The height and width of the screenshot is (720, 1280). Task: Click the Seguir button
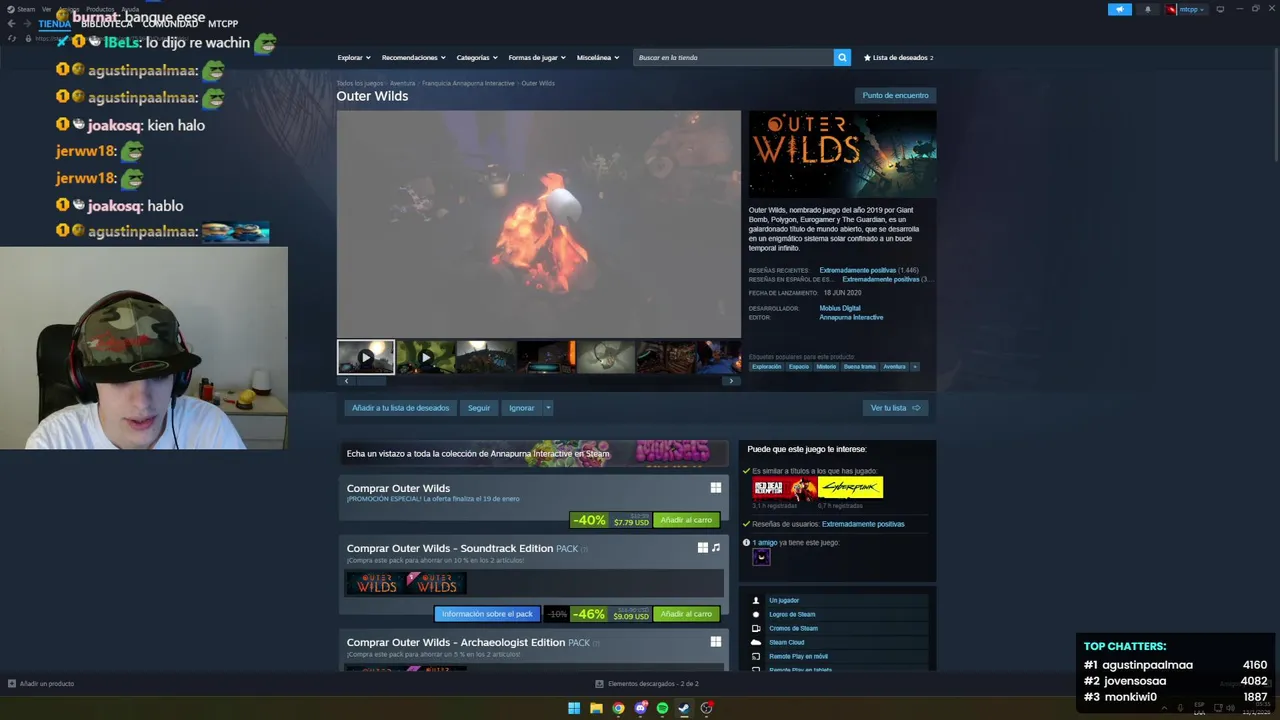[x=479, y=408]
